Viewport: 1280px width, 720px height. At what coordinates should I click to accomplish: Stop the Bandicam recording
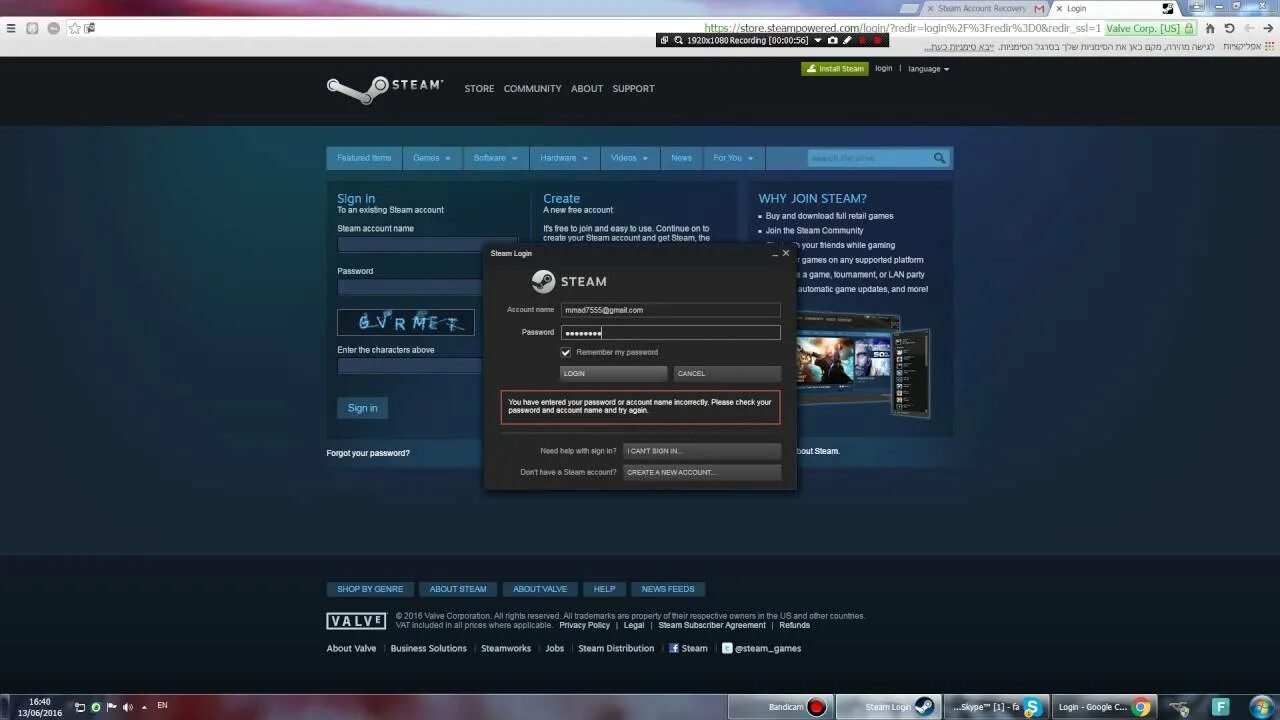878,40
